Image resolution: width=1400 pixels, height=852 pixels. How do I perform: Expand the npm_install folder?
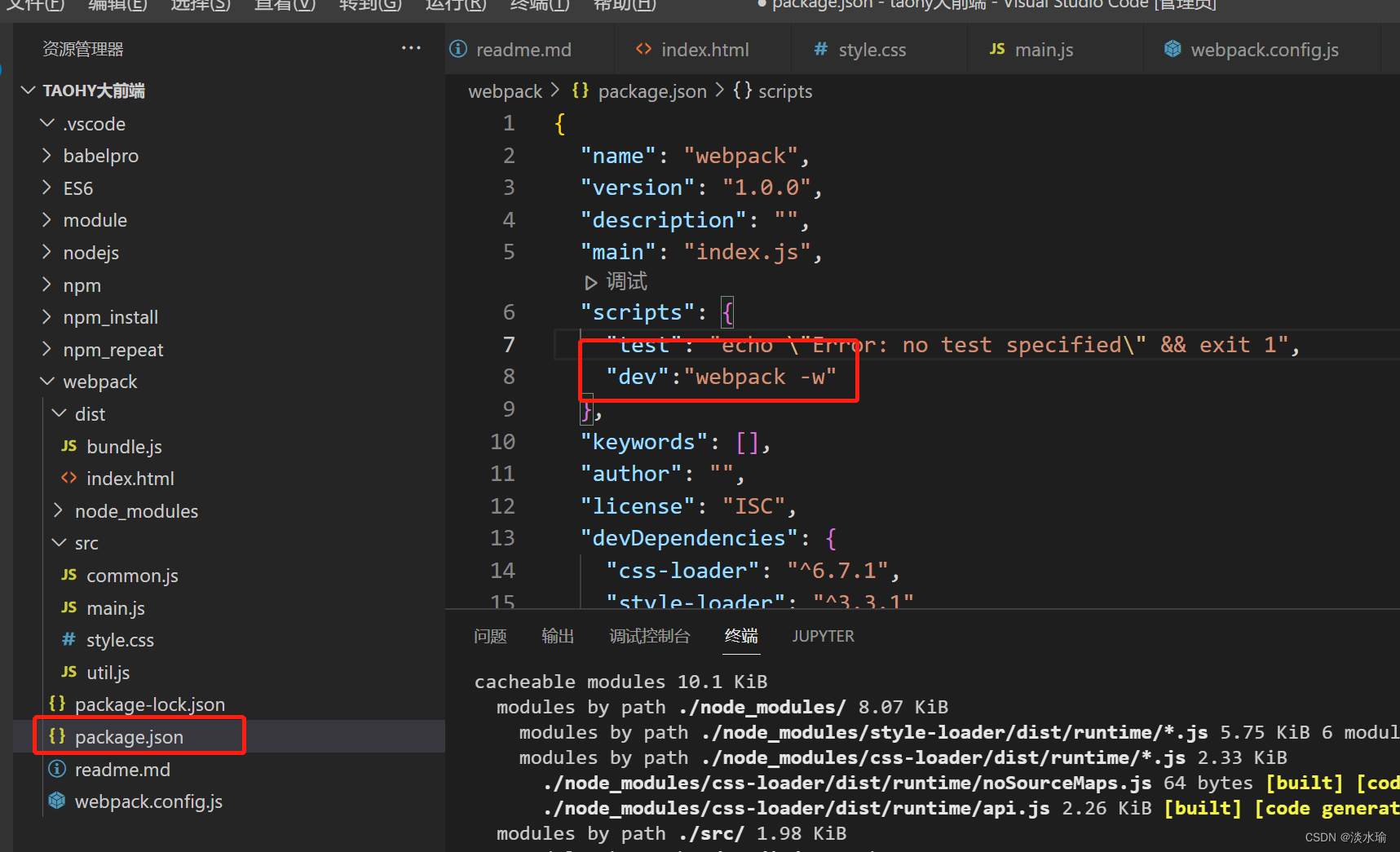tap(47, 316)
